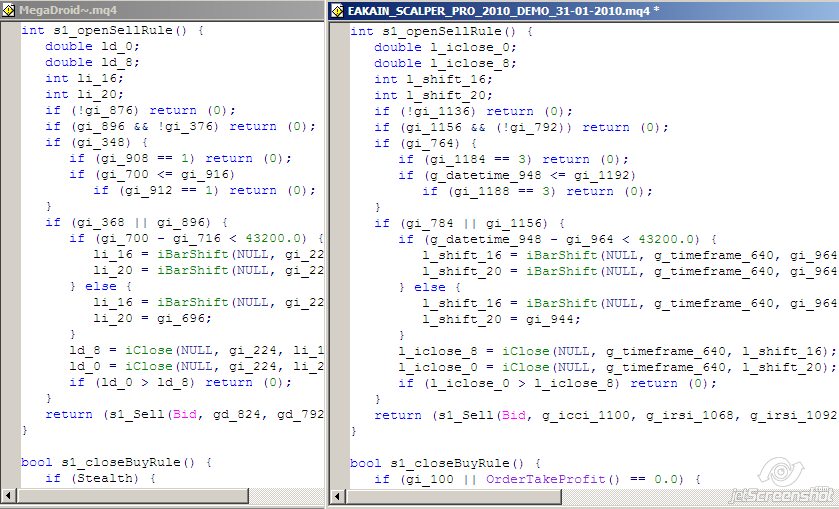Click 'if (!gi_876) return (0);' line

(140, 111)
